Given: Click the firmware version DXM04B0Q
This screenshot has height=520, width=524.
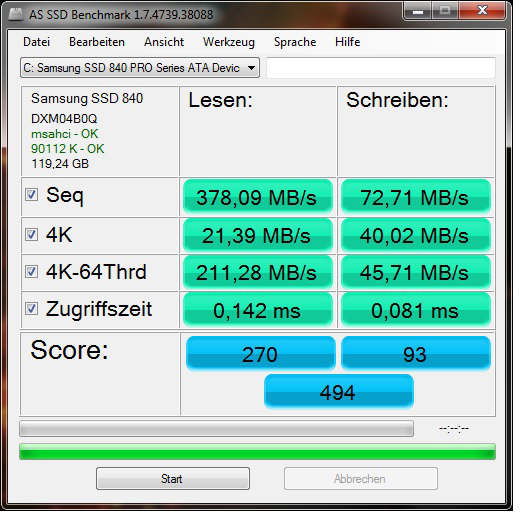Looking at the screenshot, I should 64,119.
